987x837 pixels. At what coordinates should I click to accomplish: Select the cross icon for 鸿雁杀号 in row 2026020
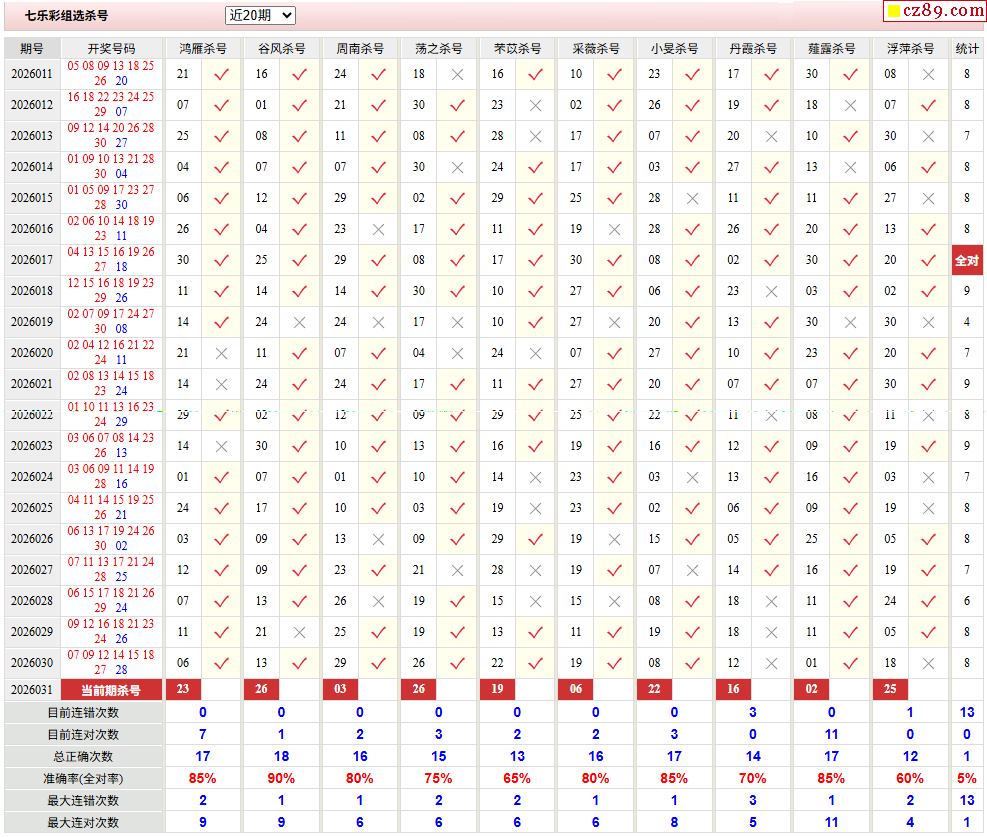coord(221,353)
